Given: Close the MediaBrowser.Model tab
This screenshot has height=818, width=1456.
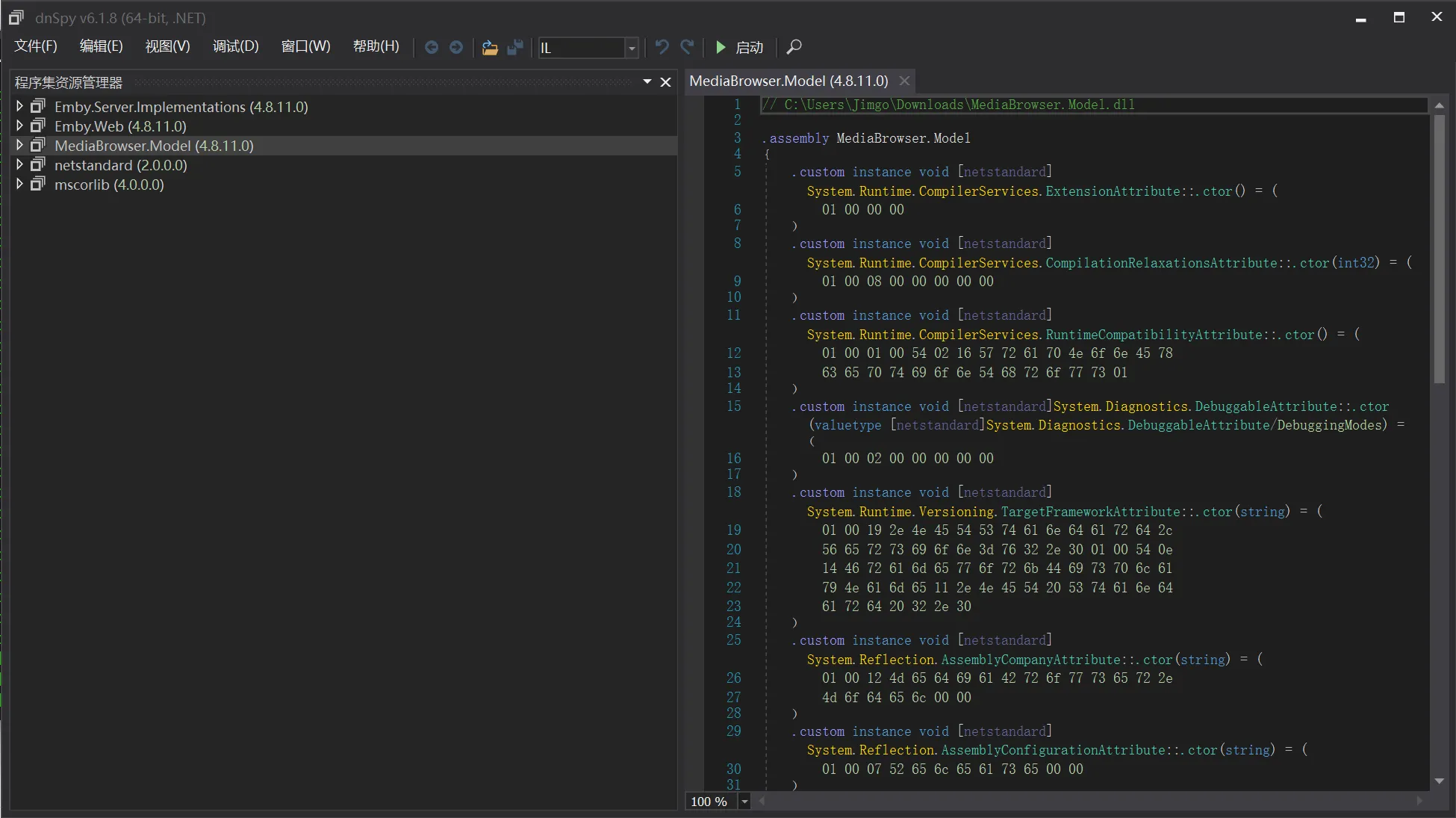Looking at the screenshot, I should pyautogui.click(x=904, y=81).
